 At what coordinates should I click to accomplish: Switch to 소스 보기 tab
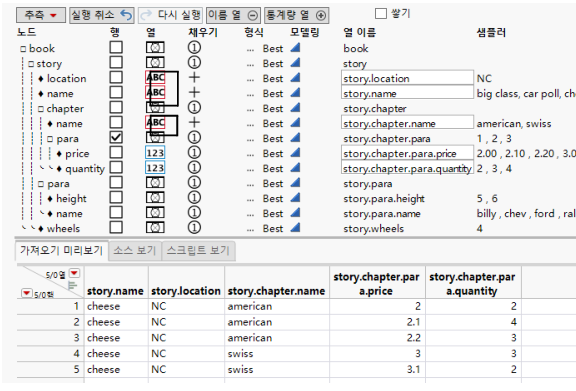pos(135,251)
